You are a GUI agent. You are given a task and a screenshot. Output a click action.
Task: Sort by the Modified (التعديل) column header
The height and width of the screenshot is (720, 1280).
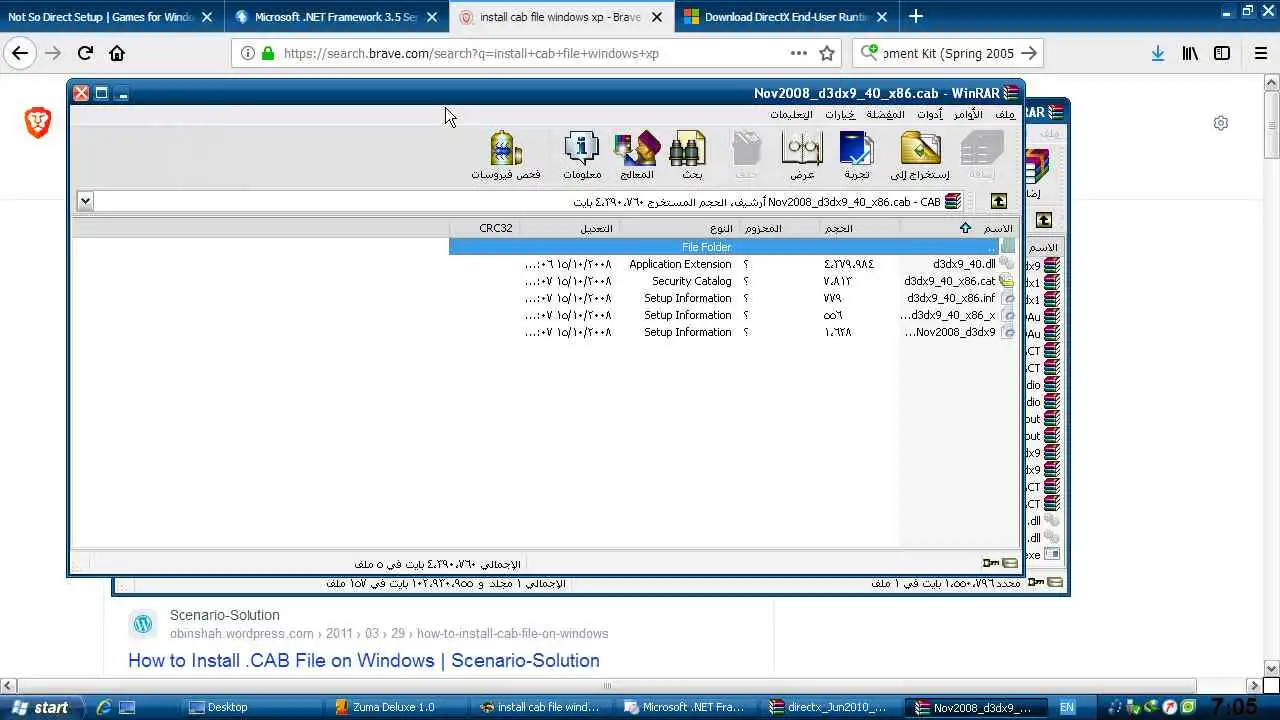pos(570,228)
